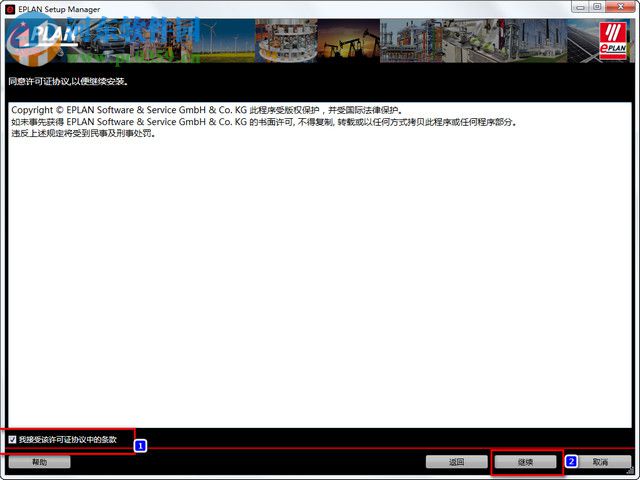Click the EPLAN Setup Manager title bar icon

click(10, 9)
